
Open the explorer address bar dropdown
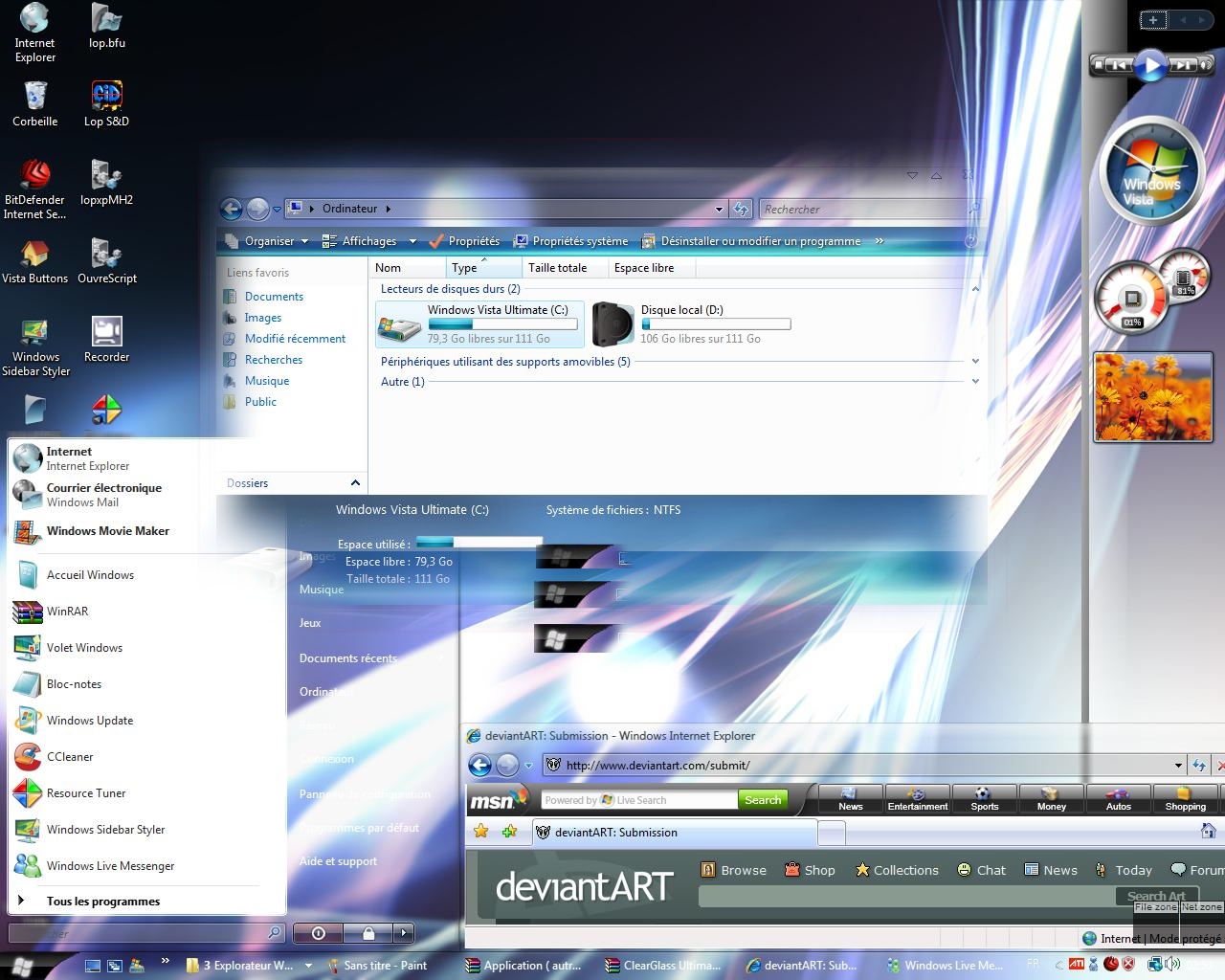(719, 209)
